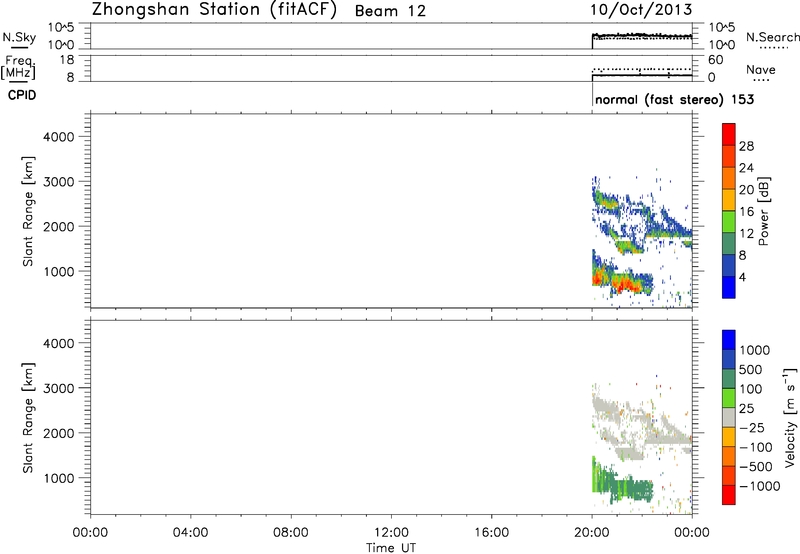Click the '500' Velocity colorbar label
The image size is (800, 554).
click(750, 370)
